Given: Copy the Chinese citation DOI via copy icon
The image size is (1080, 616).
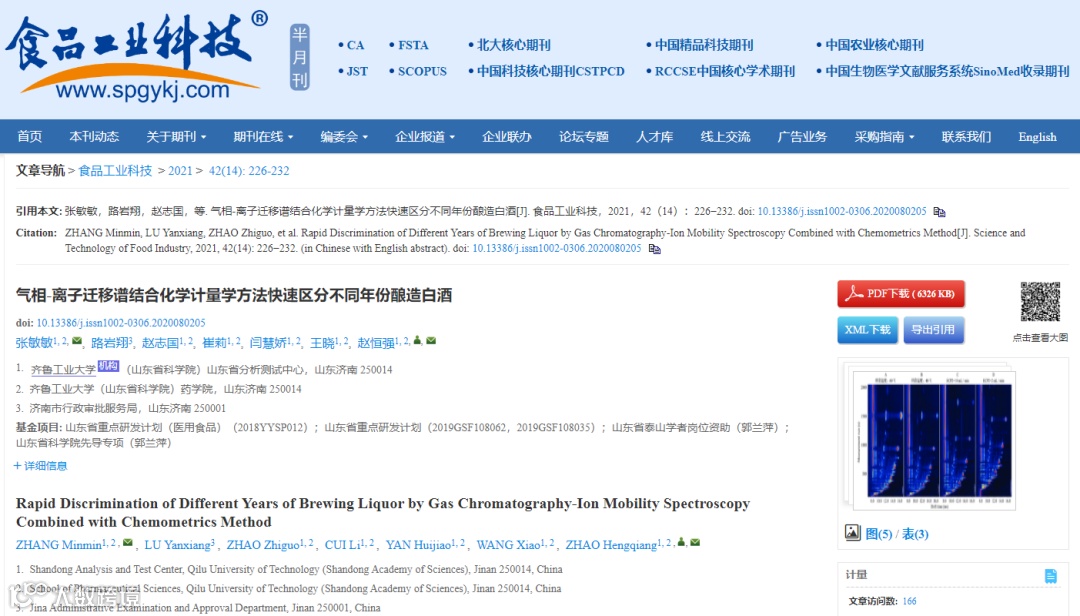Looking at the screenshot, I should [x=939, y=212].
